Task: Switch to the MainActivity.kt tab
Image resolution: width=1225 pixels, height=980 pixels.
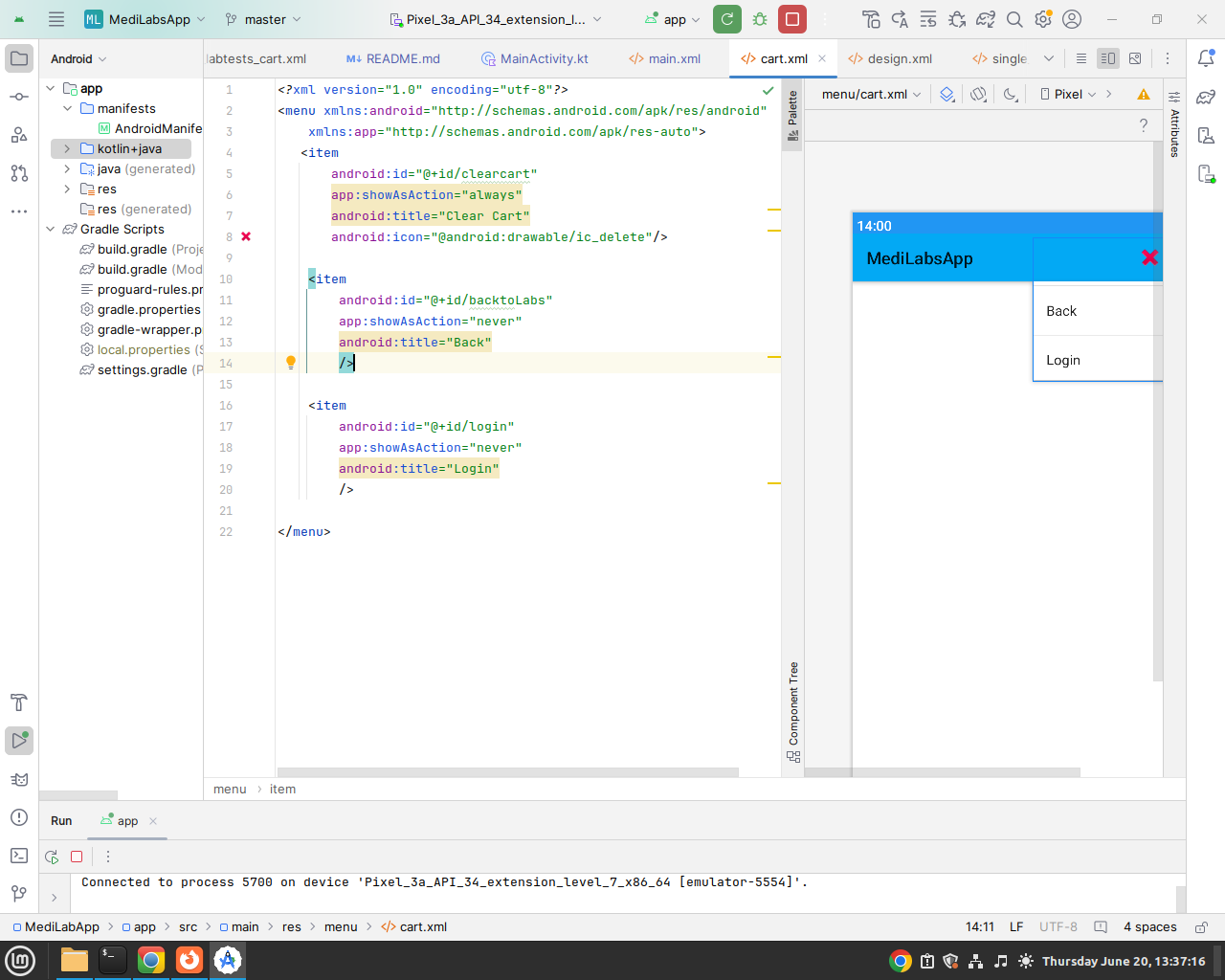Action: (535, 58)
